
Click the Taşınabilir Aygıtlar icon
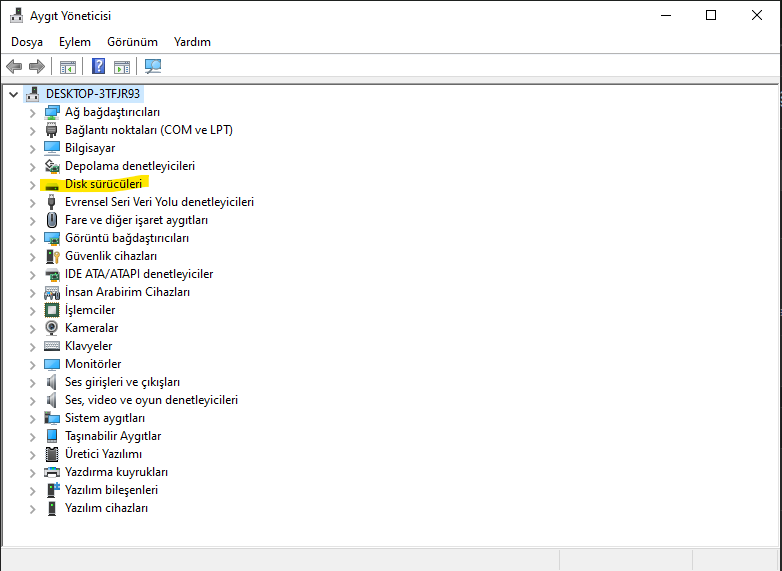click(52, 436)
